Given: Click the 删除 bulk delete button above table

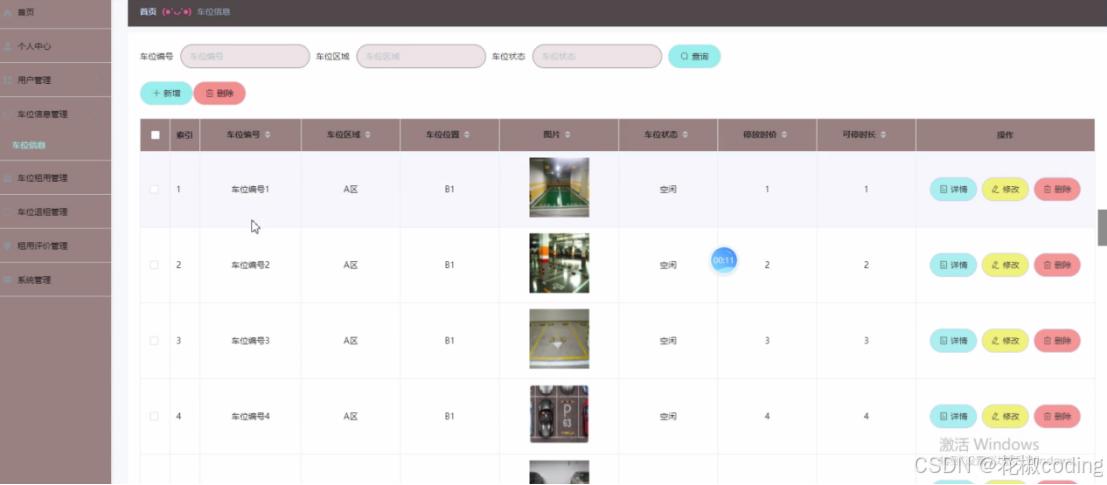Looking at the screenshot, I should 220,93.
